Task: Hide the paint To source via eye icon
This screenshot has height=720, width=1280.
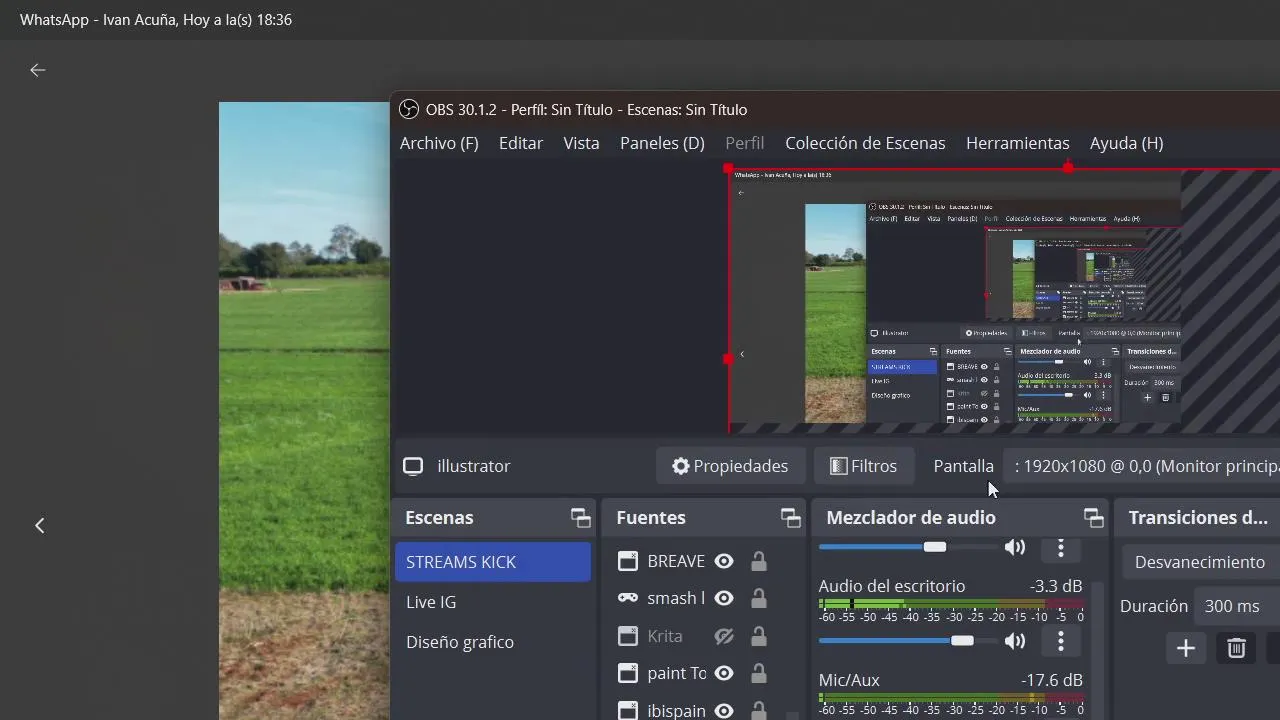Action: pos(724,673)
